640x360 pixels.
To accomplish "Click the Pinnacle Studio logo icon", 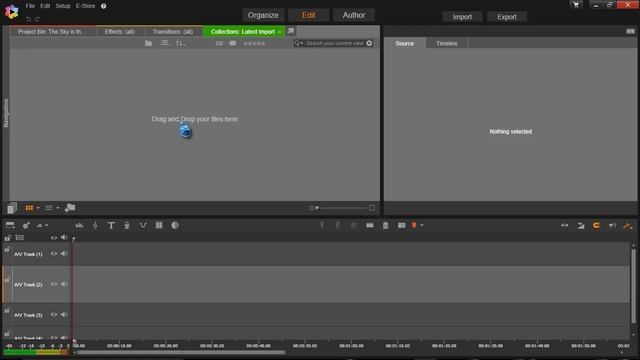I will [x=11, y=11].
